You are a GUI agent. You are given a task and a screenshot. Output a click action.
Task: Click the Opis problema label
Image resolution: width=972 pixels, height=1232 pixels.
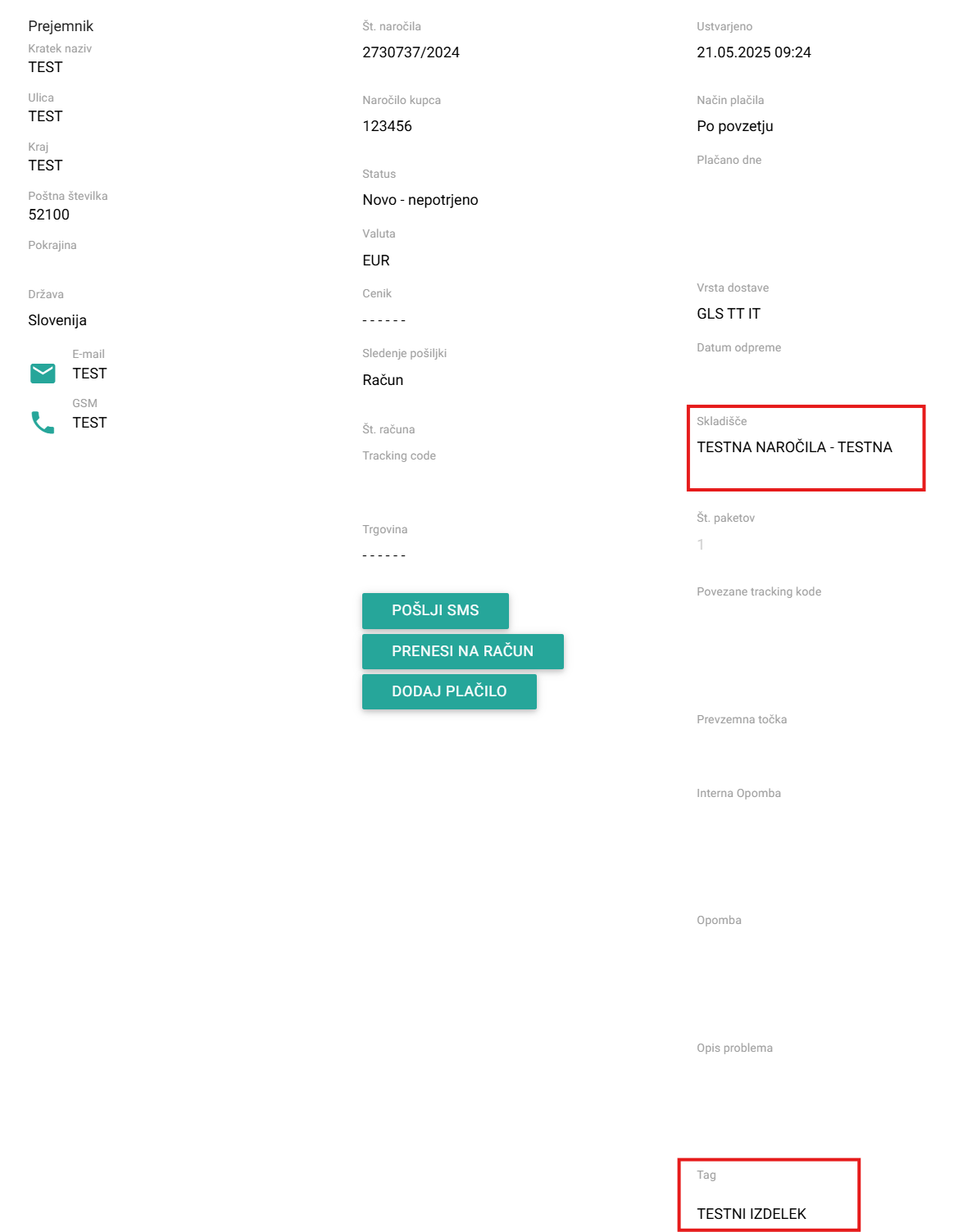pos(734,1048)
